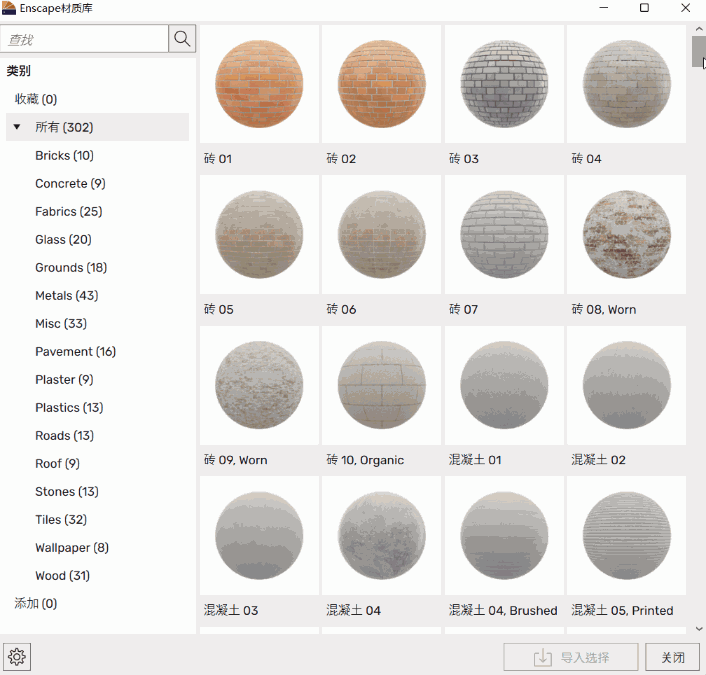Select the 砖 03 grey brick thumbnail
Screen dimensions: 706x675
[x=504, y=84]
